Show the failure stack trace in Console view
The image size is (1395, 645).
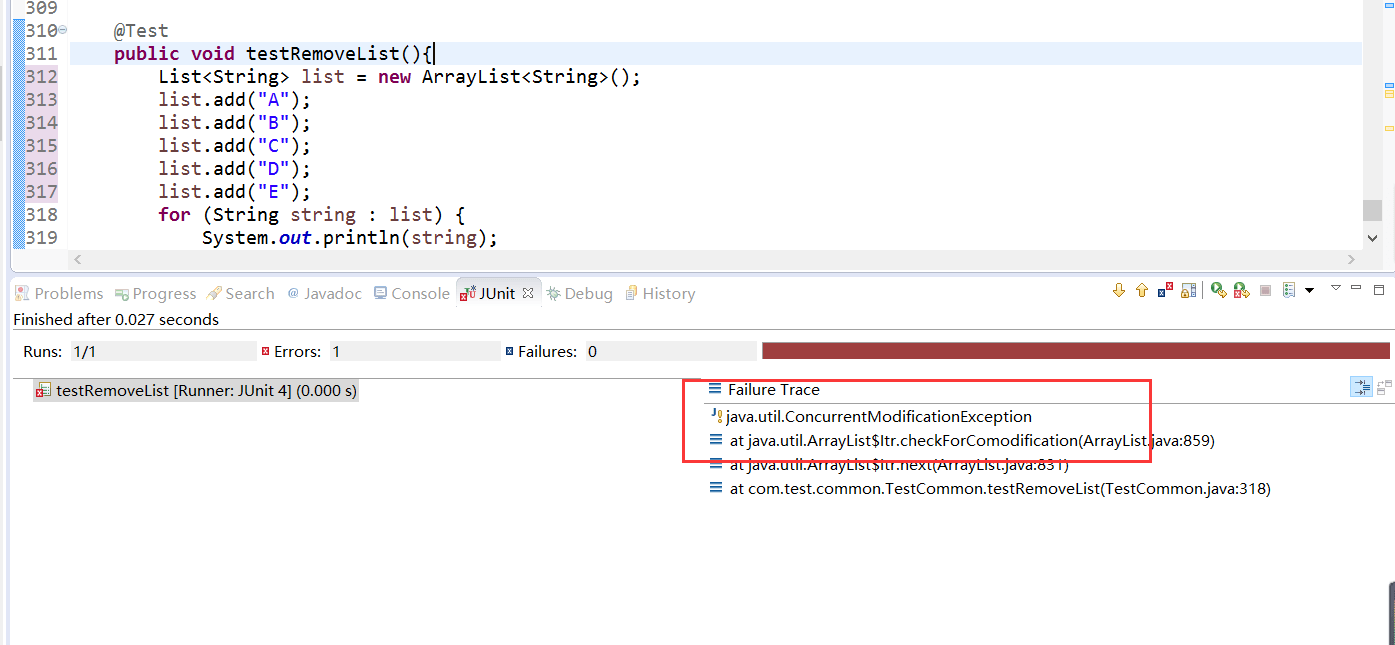(x=1385, y=388)
